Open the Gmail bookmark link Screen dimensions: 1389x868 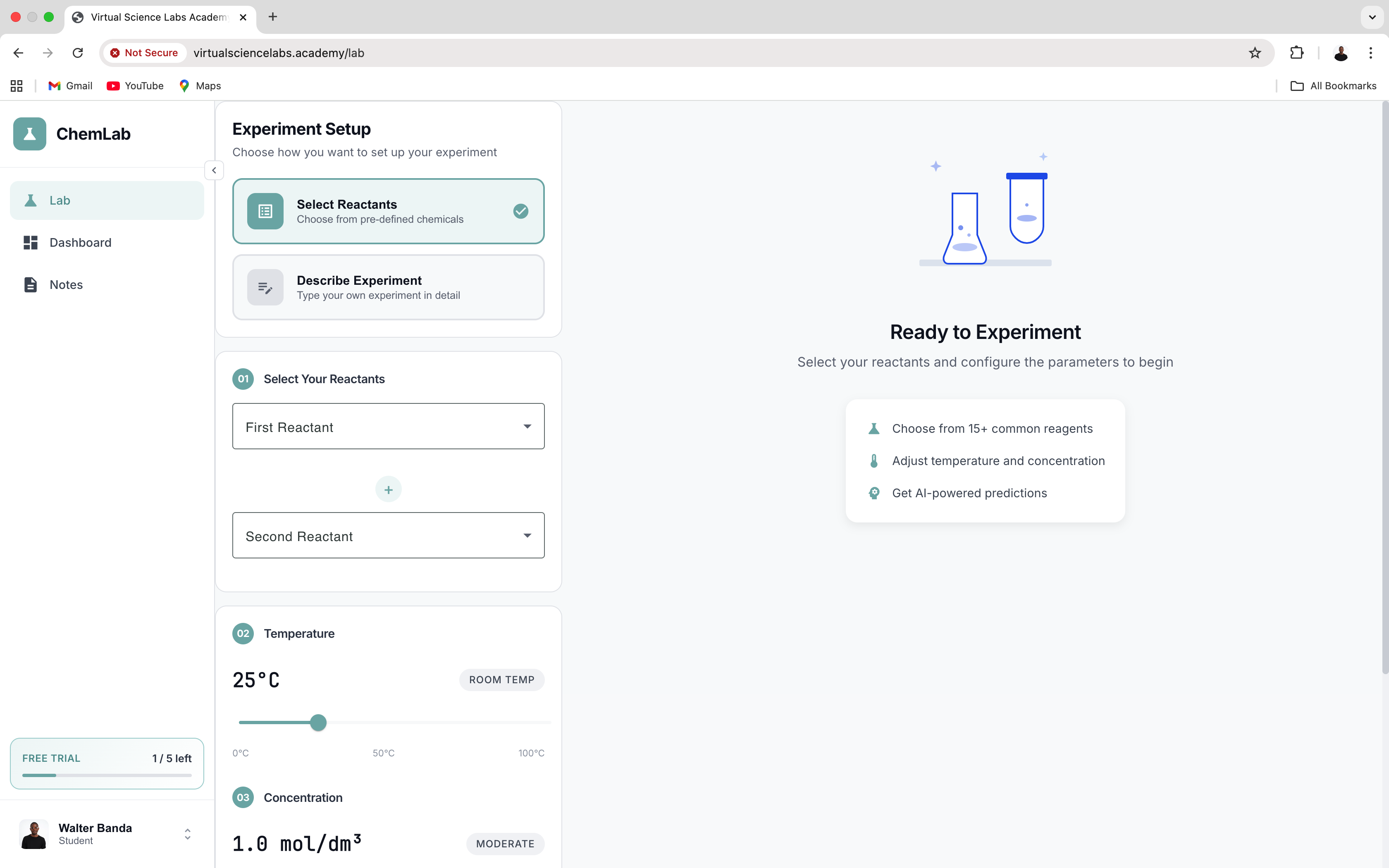coord(71,86)
